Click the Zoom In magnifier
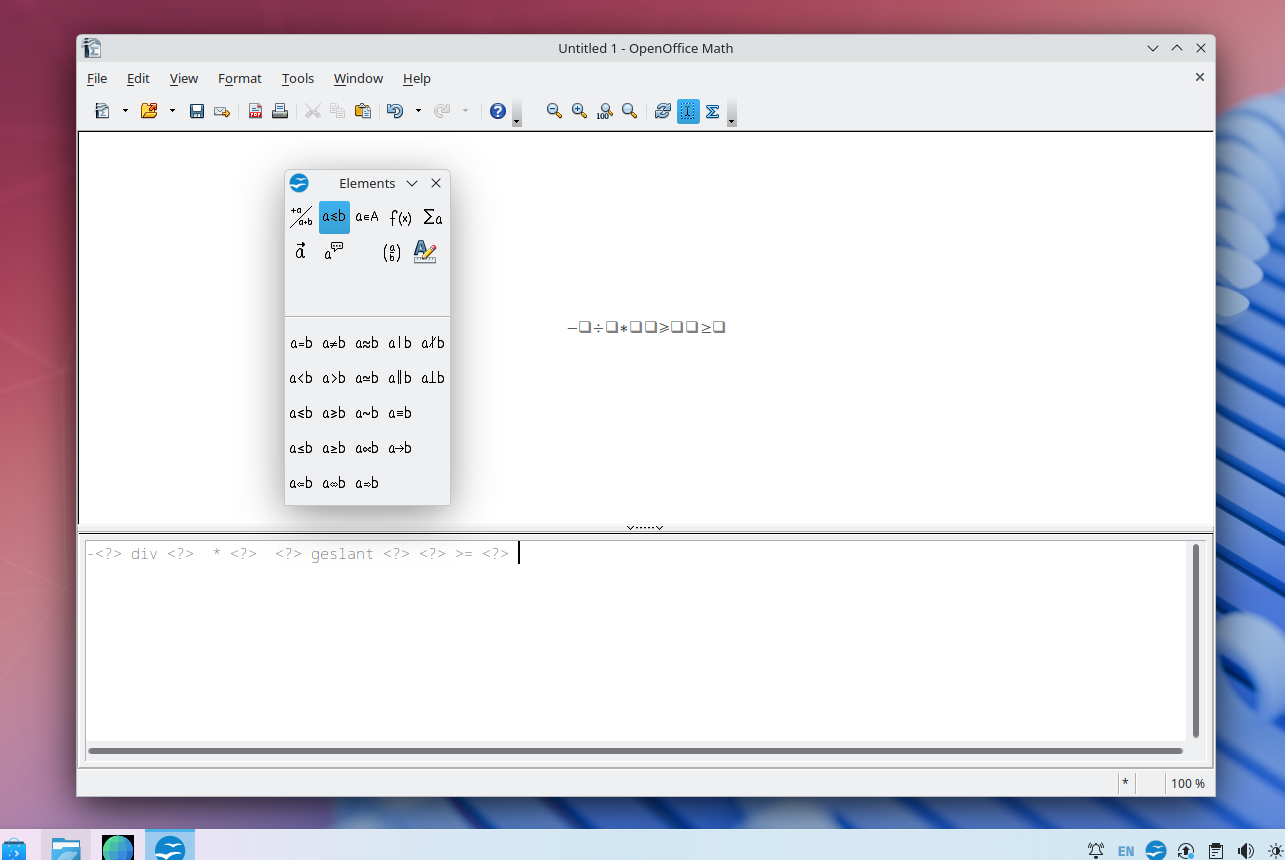Screen dimensions: 1285x860 click(579, 111)
